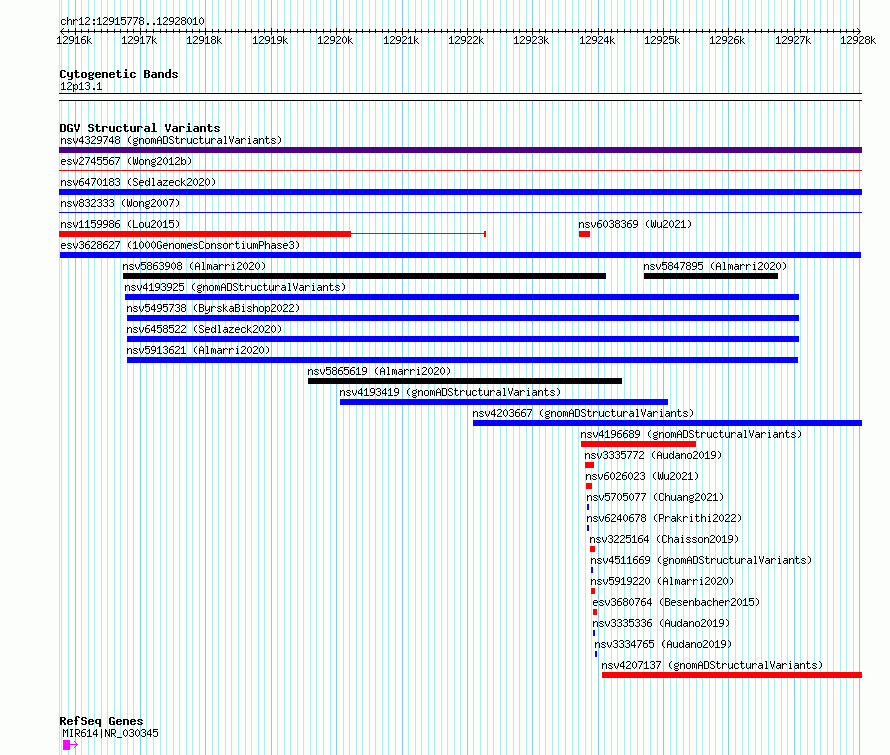This screenshot has height=755, width=890.
Task: Select the 12p13.1 band label
Action: point(81,86)
